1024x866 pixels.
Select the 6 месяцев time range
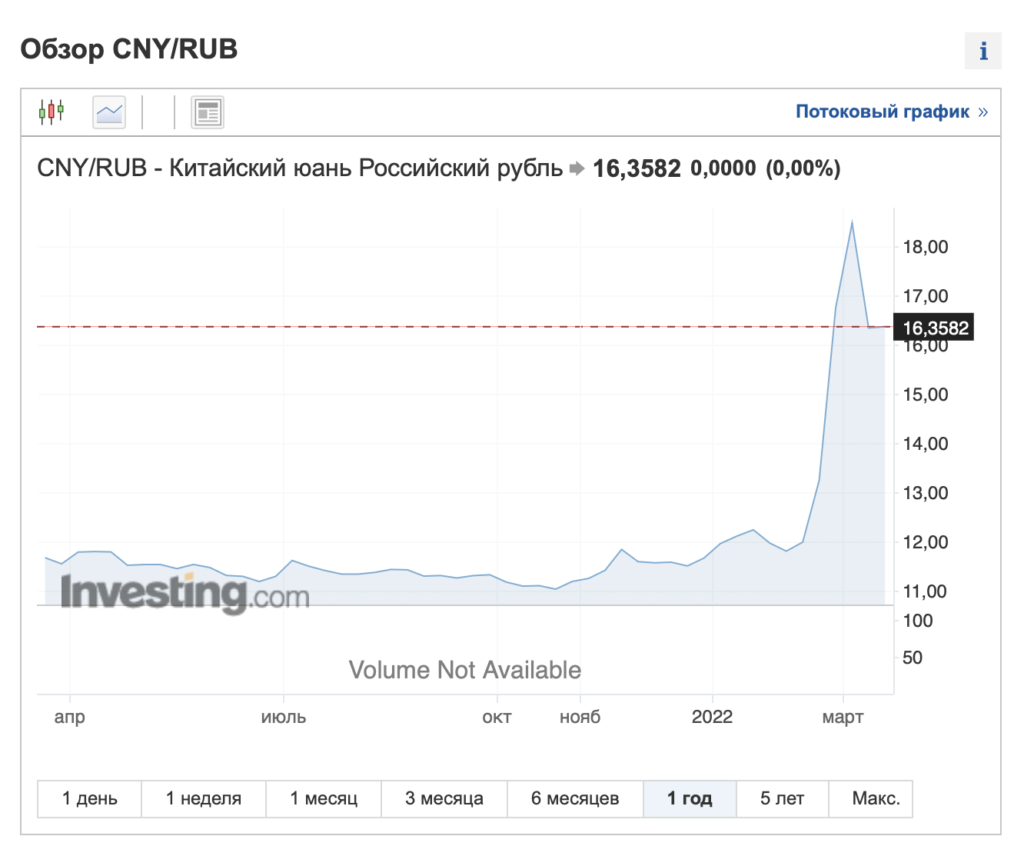click(x=575, y=798)
